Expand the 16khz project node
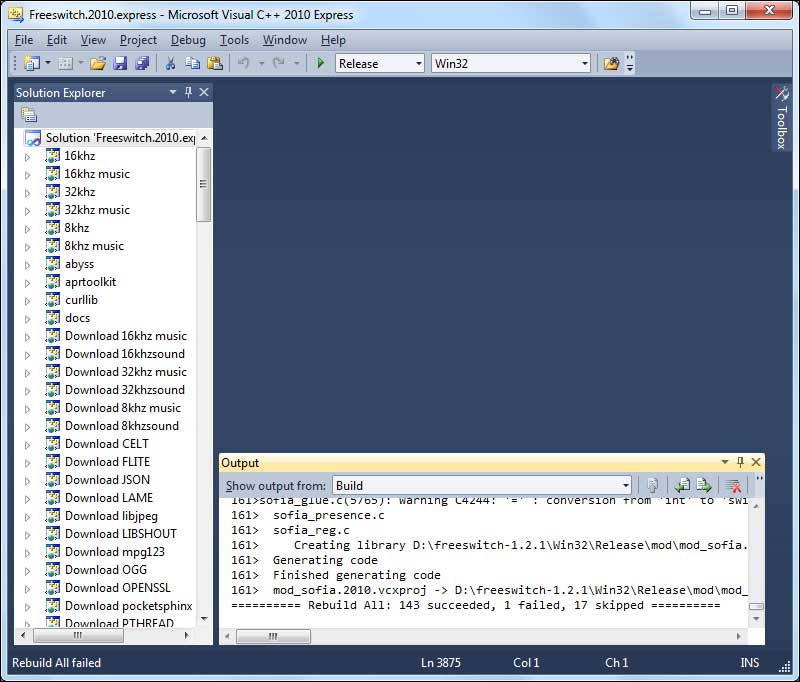This screenshot has height=682, width=800. (x=28, y=157)
